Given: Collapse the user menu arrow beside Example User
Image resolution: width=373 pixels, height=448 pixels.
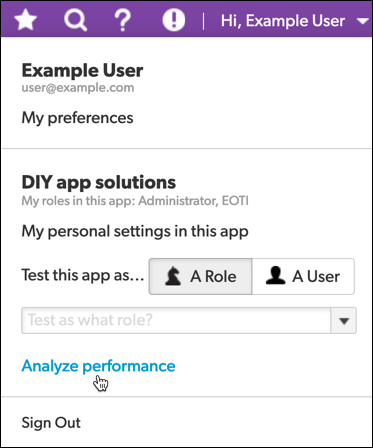Looking at the screenshot, I should [362, 21].
